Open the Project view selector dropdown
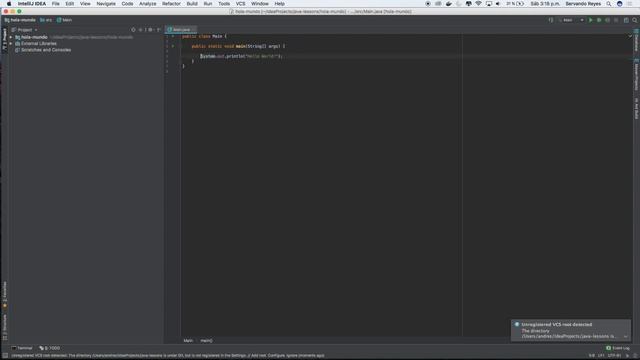The height and width of the screenshot is (360, 640). pyautogui.click(x=25, y=30)
